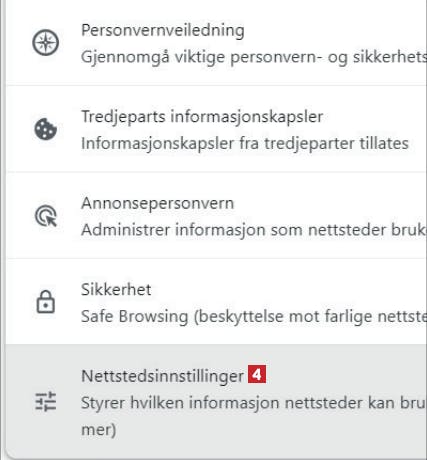Click the Annonsepersonvern cursor-target icon

click(46, 216)
